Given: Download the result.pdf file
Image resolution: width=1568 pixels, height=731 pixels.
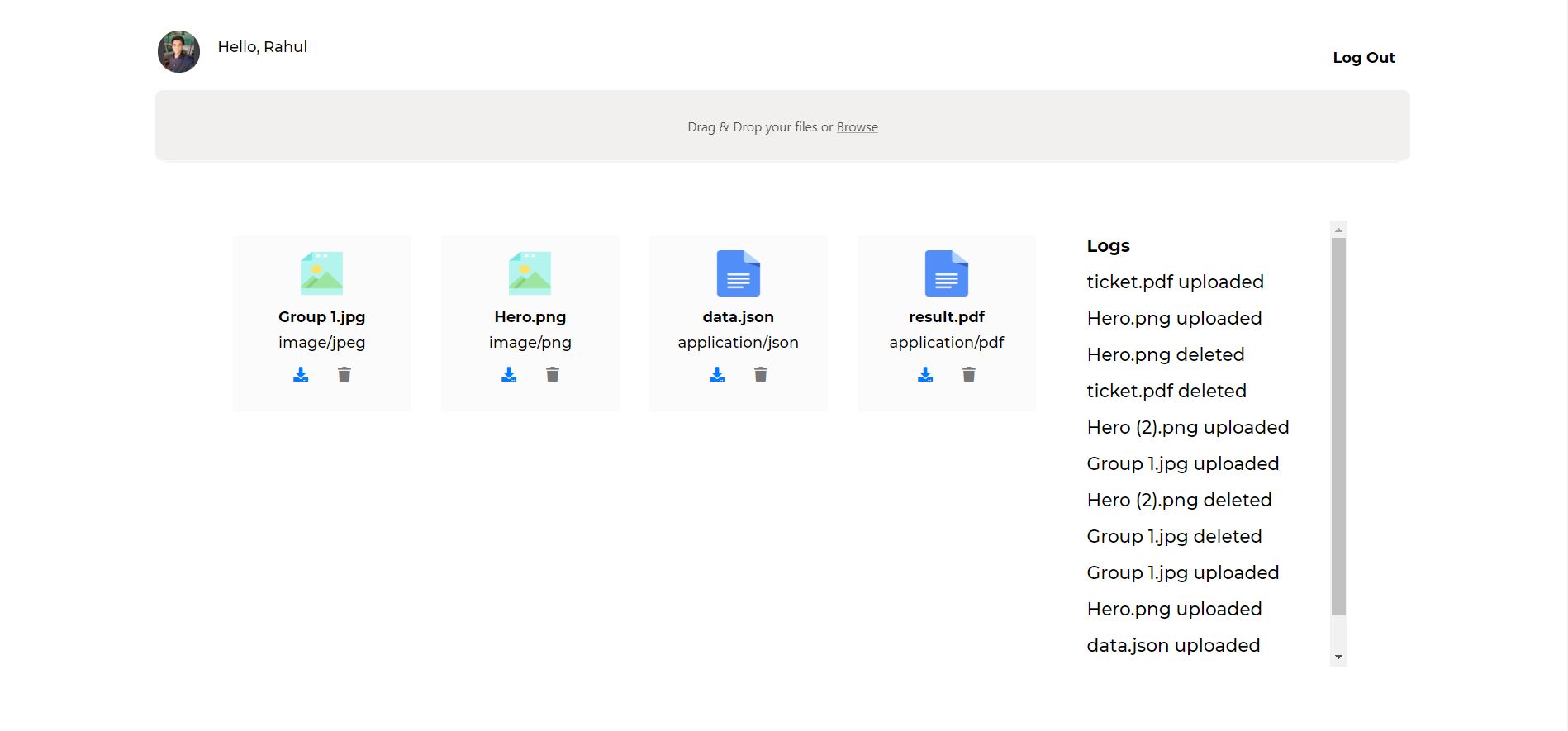Looking at the screenshot, I should (x=925, y=375).
